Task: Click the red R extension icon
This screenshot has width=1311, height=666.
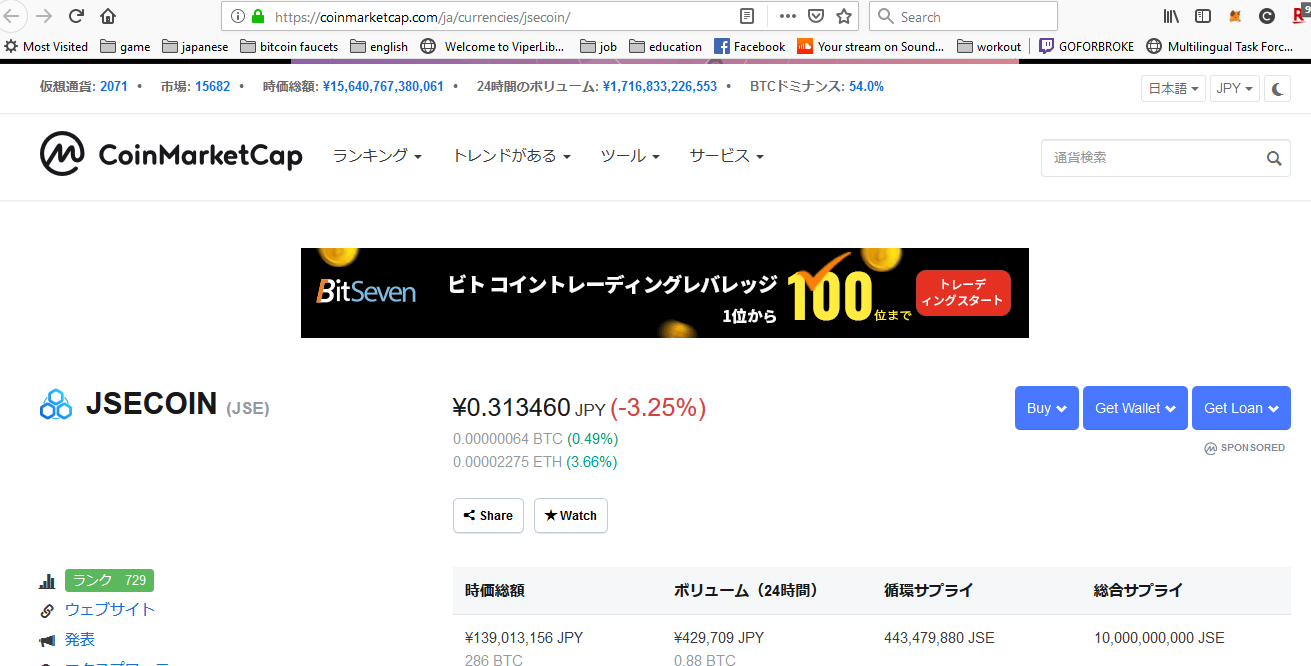Action: (1300, 14)
